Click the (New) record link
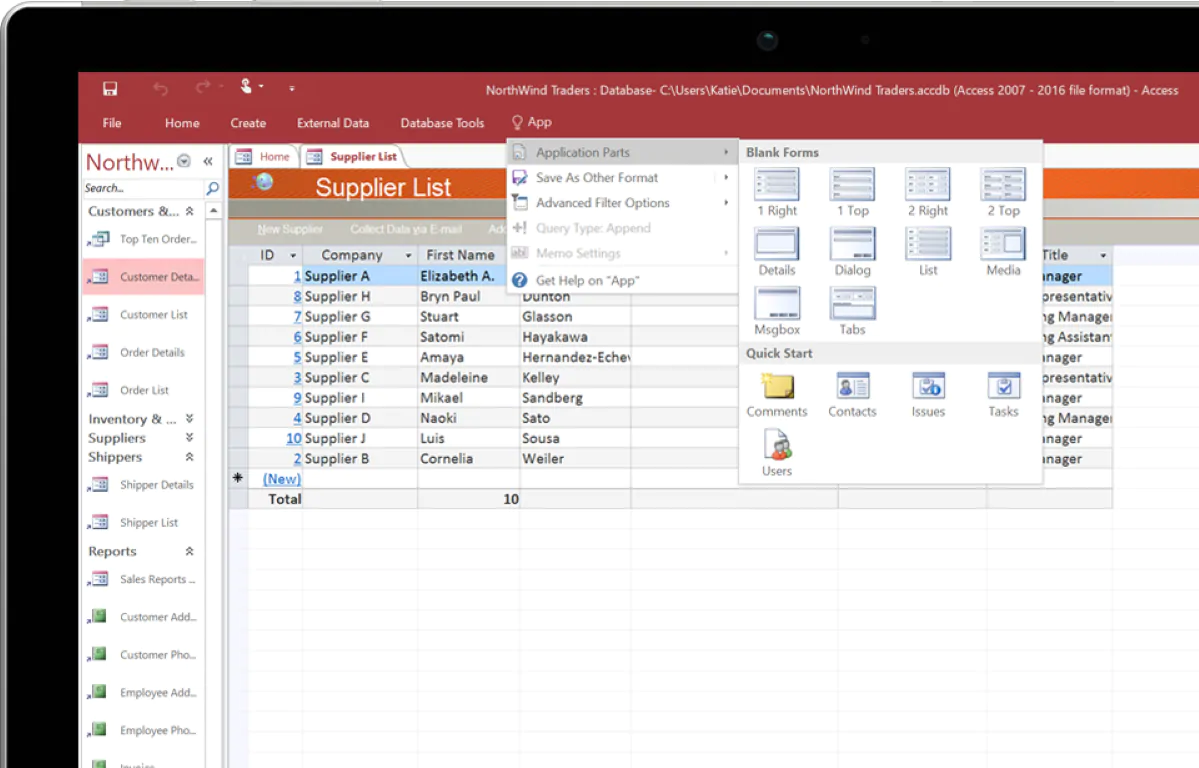 click(x=281, y=479)
